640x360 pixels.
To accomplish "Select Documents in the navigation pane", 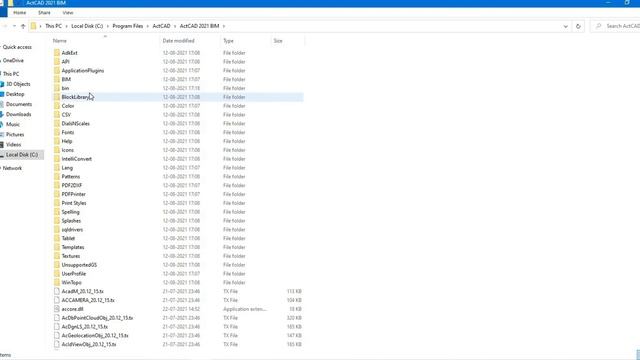I will (x=19, y=104).
